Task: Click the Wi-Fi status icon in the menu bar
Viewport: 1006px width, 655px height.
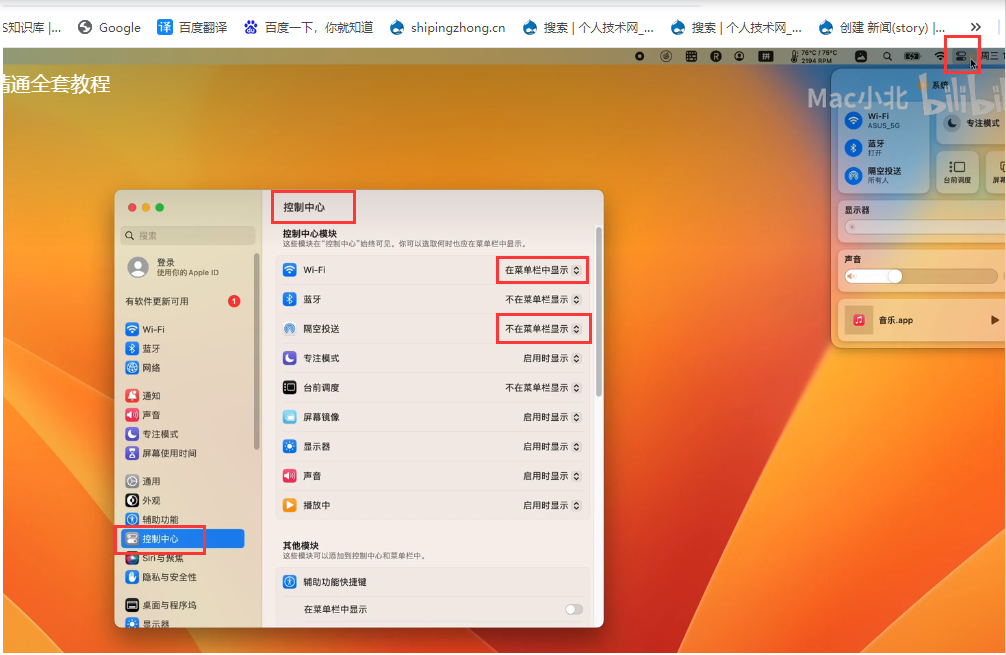Action: (x=939, y=56)
